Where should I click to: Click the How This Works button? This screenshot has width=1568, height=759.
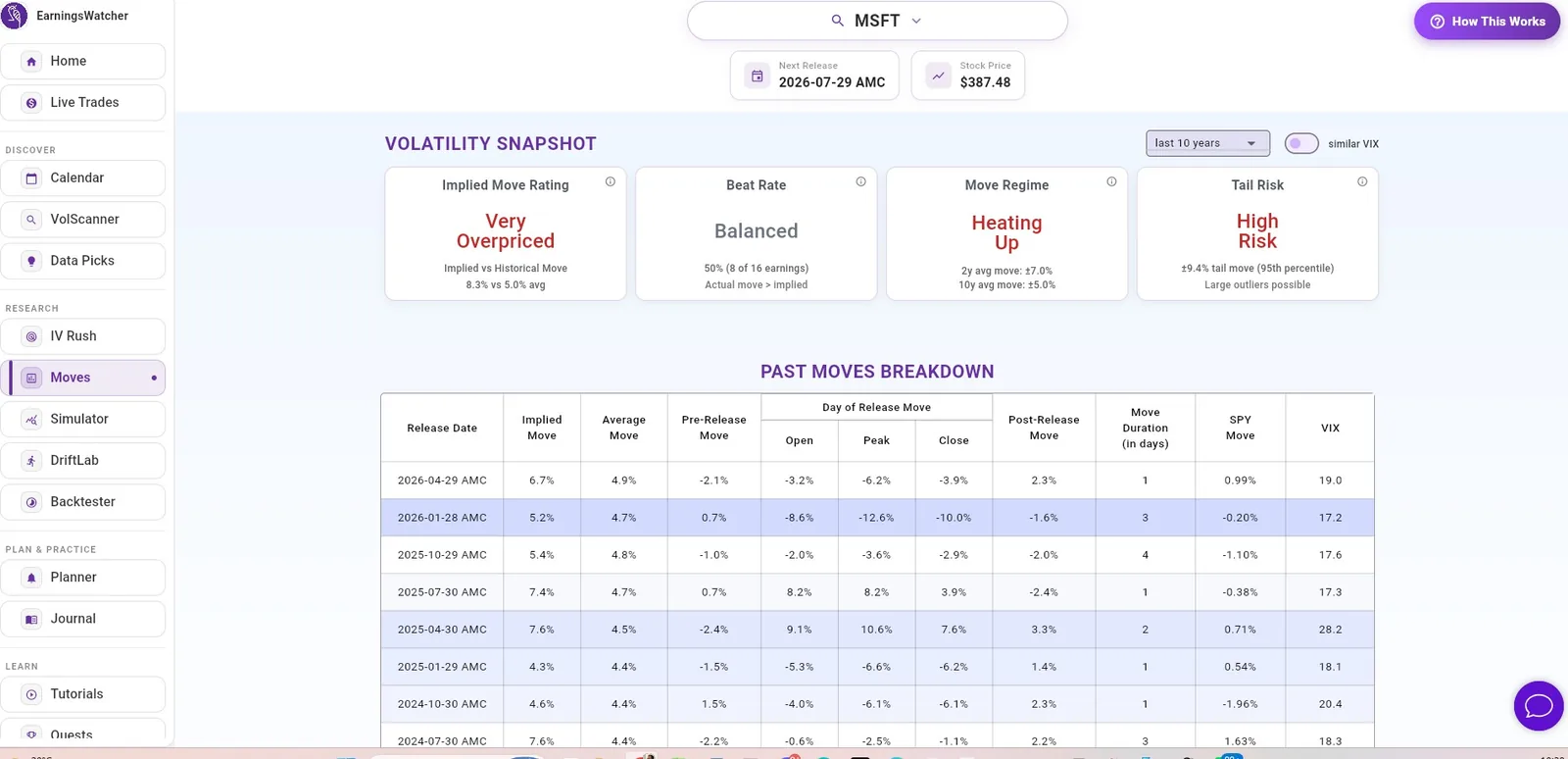[x=1487, y=22]
